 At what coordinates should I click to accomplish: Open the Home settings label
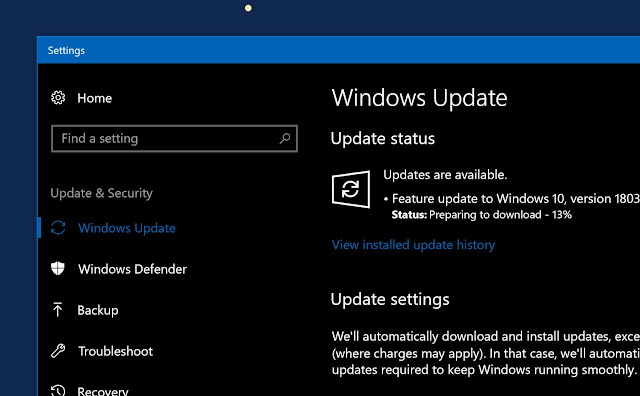94,98
